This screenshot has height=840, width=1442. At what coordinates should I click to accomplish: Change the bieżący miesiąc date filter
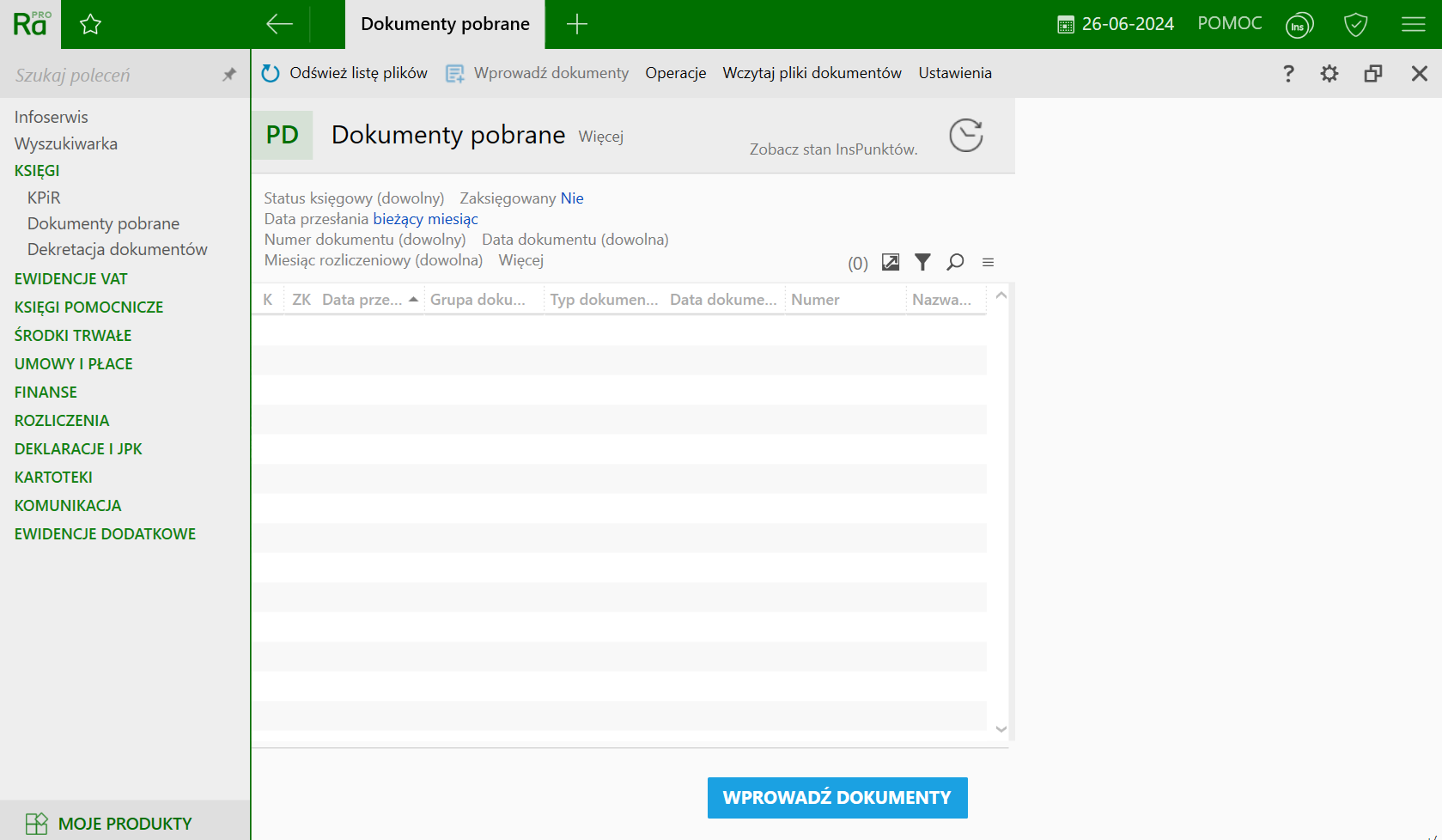425,219
